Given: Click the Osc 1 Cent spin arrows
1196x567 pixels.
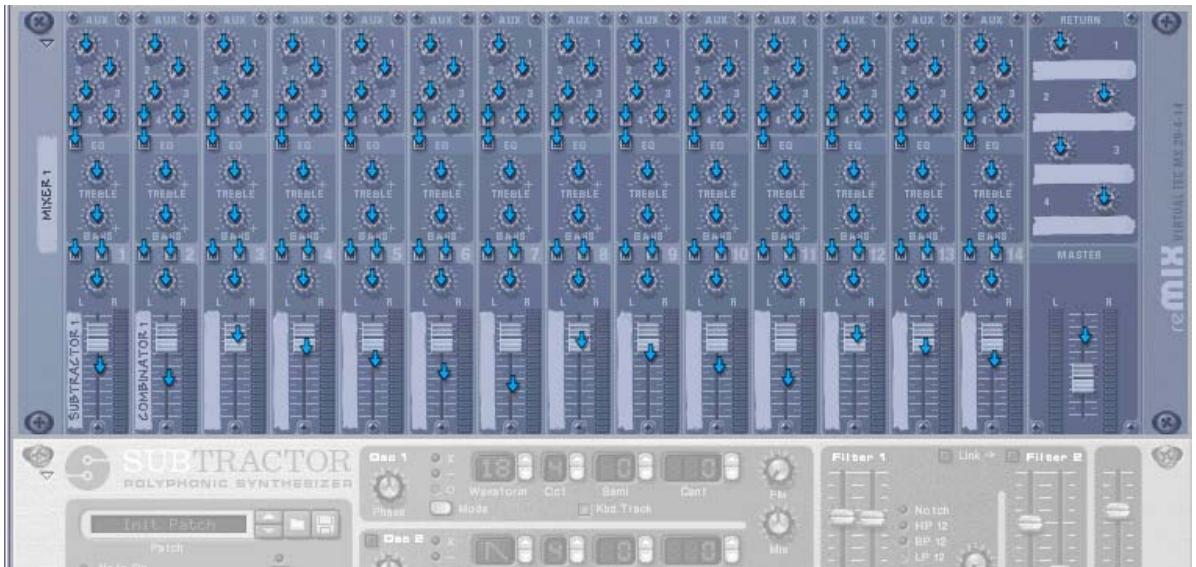Looking at the screenshot, I should (731, 464).
